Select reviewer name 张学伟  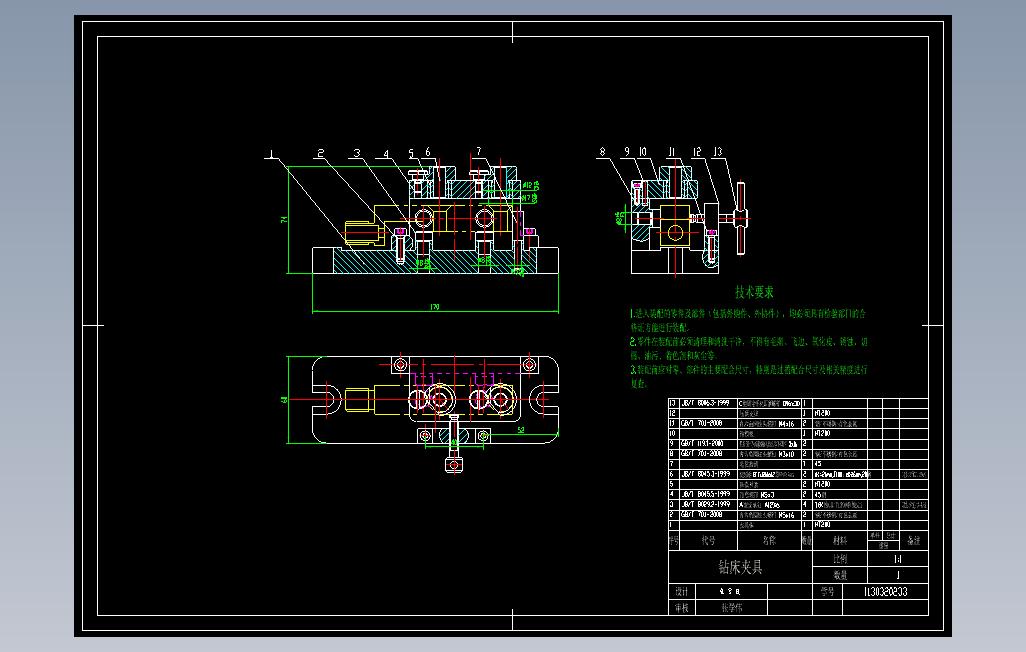pos(732,608)
